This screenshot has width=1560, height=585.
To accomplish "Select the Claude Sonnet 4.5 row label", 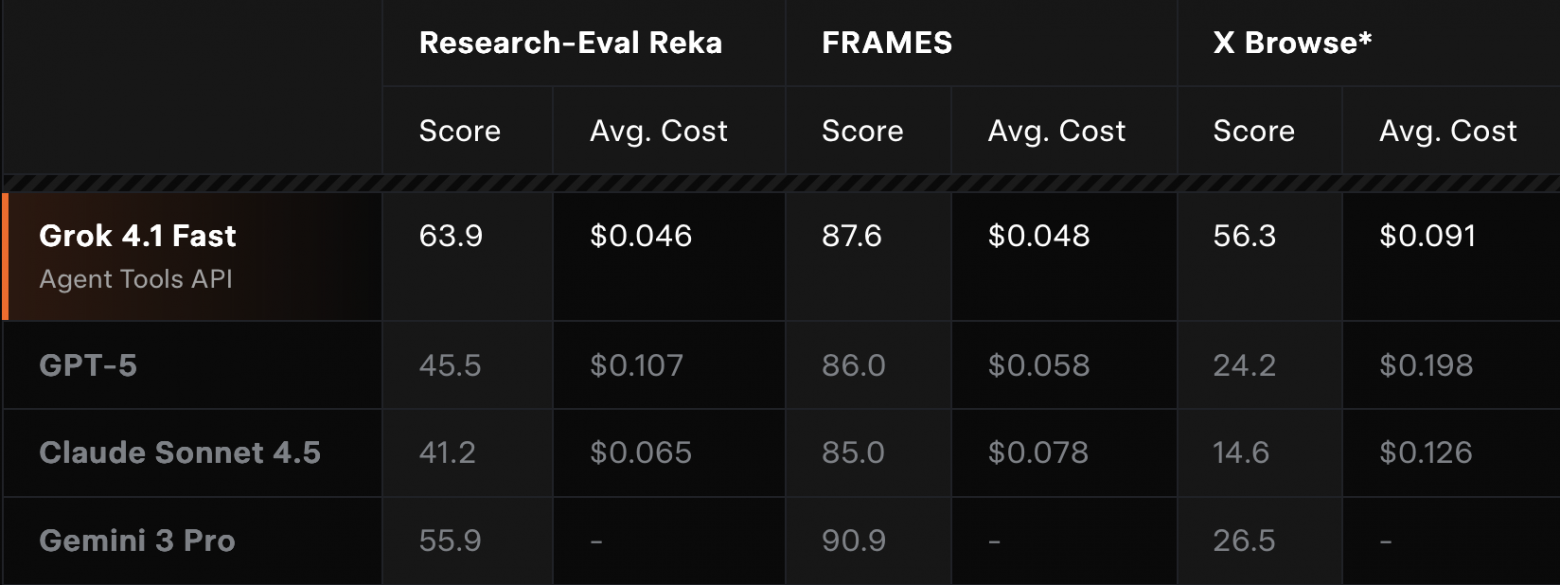I will (180, 453).
